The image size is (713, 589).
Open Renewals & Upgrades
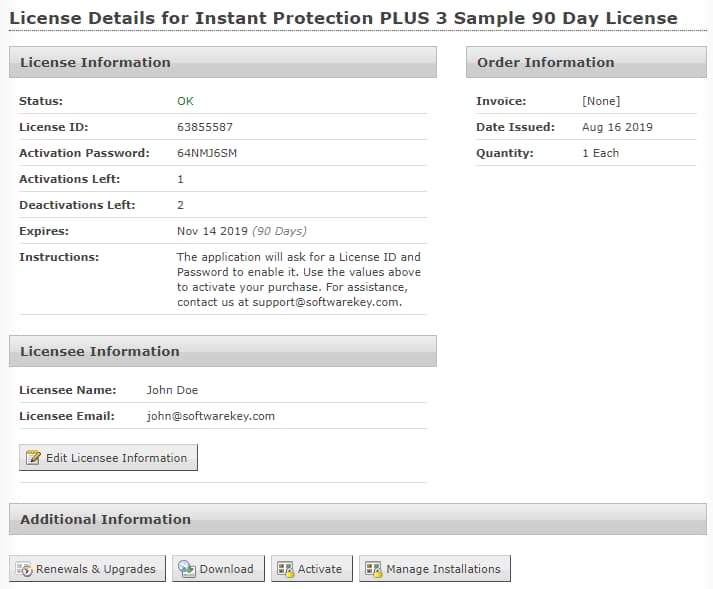tap(87, 569)
